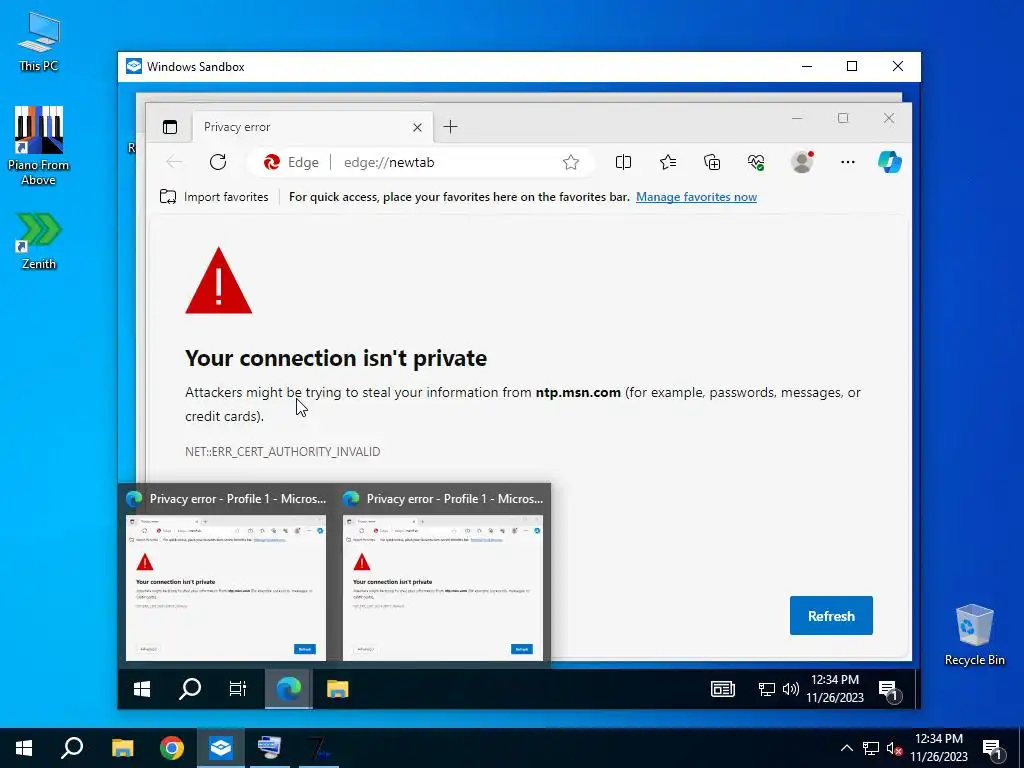Screen dimensions: 1024x768
Task: Click the host muted volume icon
Action: pyautogui.click(x=895, y=748)
